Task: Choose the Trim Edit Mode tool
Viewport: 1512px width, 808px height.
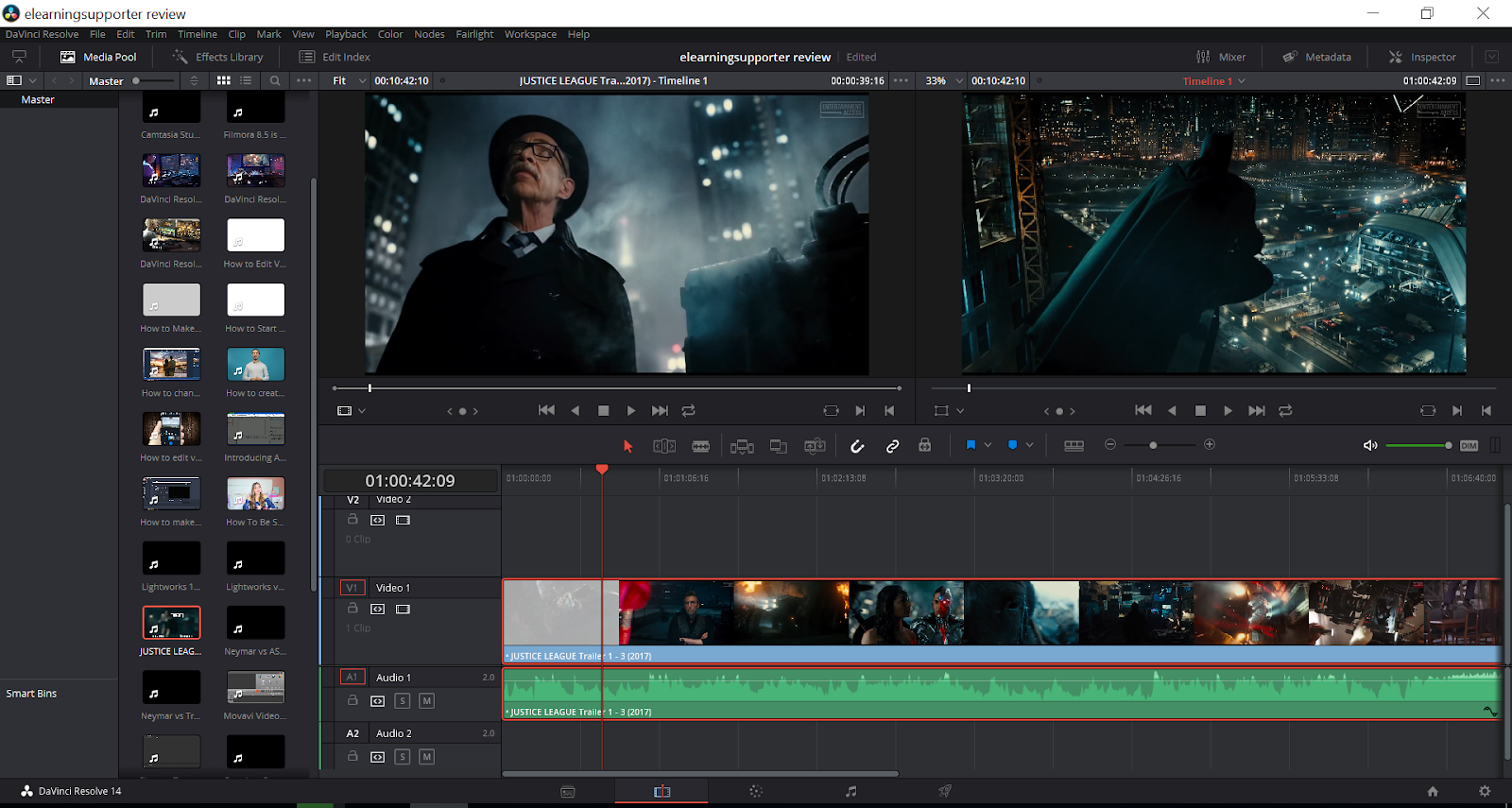Action: pos(664,446)
